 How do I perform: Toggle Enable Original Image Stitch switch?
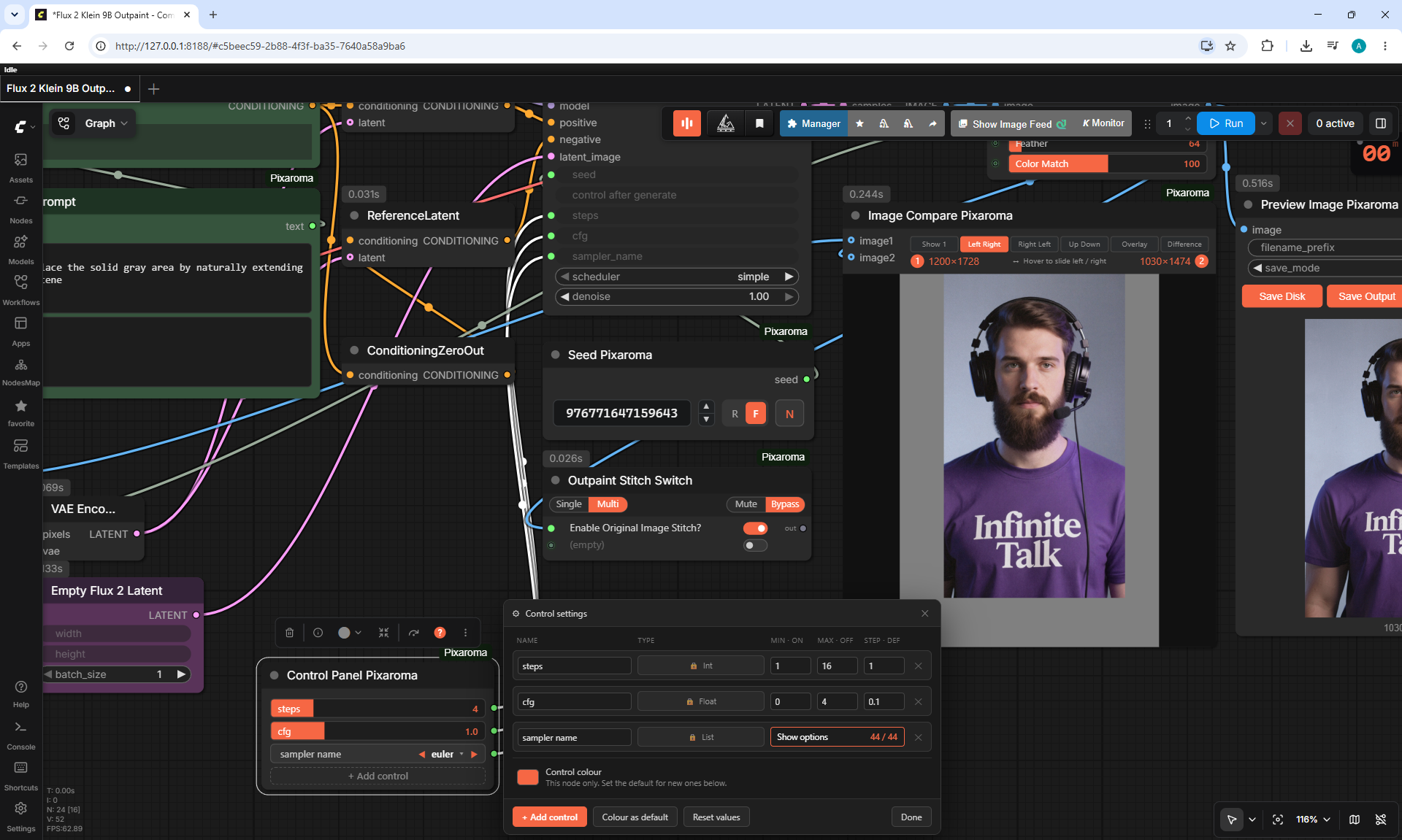click(755, 528)
